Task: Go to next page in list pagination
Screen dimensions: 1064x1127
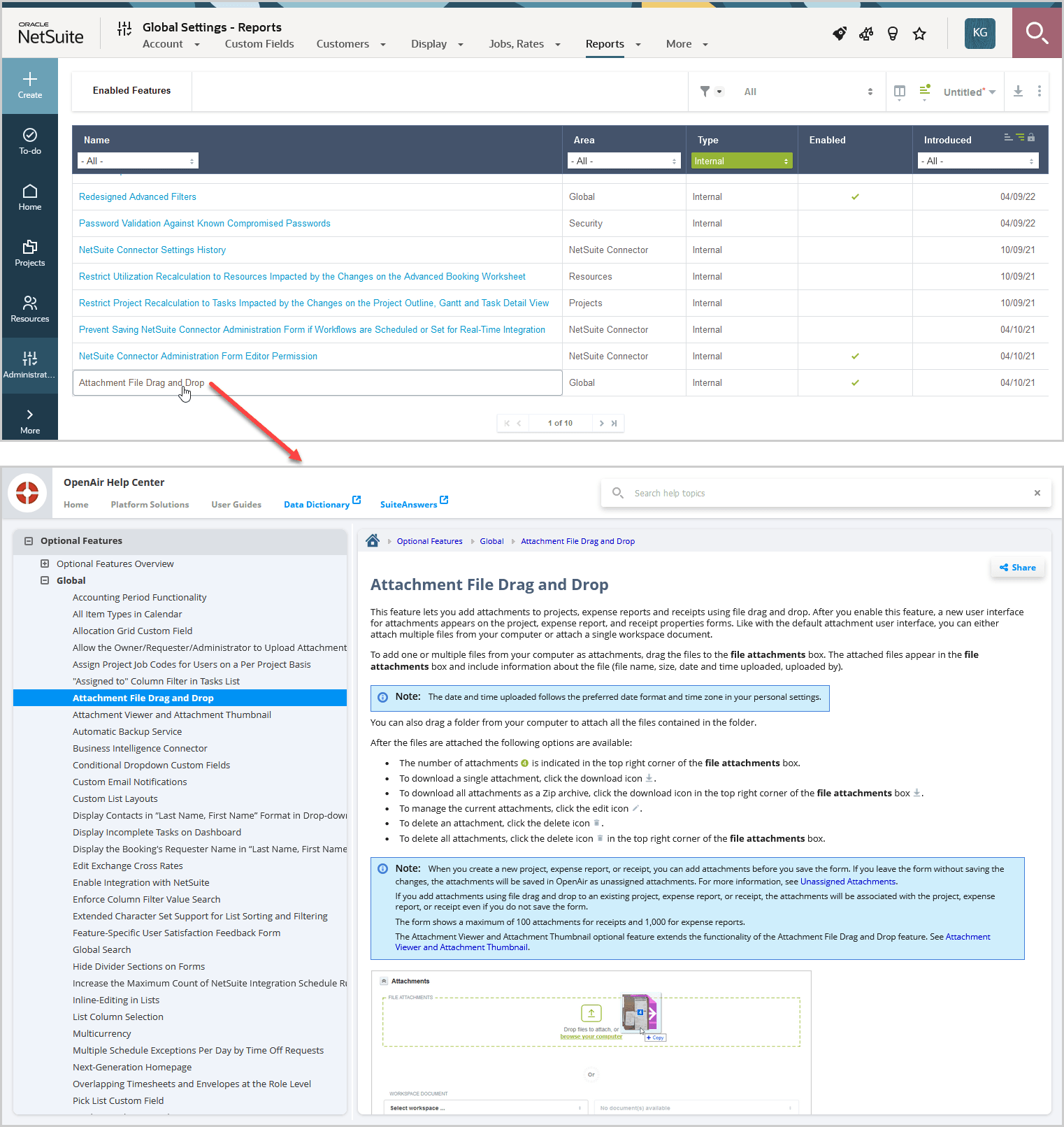Action: [x=601, y=424]
